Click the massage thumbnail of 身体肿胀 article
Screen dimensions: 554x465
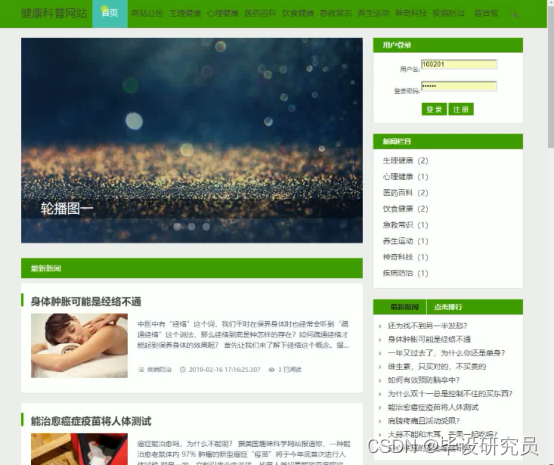(79, 346)
